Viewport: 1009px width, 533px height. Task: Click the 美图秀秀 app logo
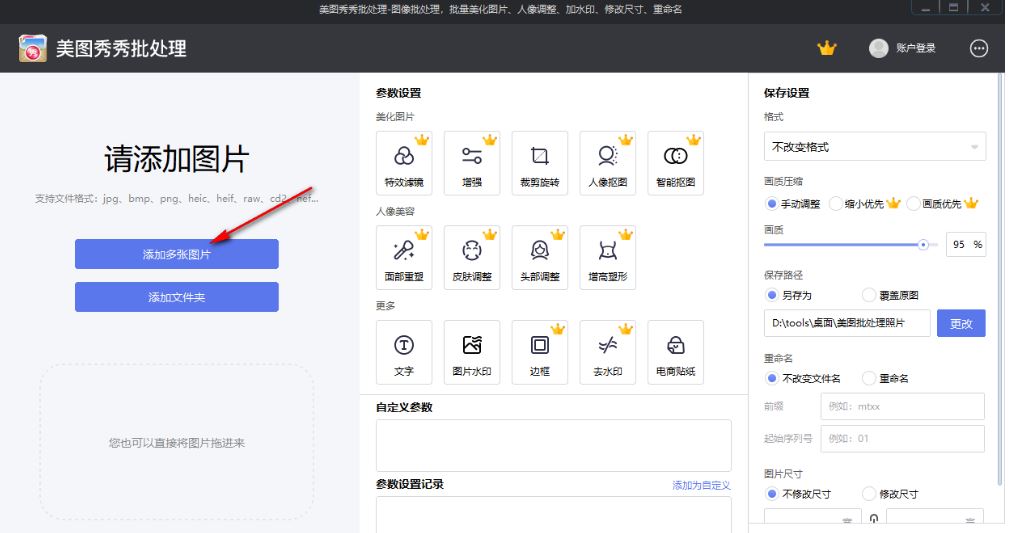[32, 48]
